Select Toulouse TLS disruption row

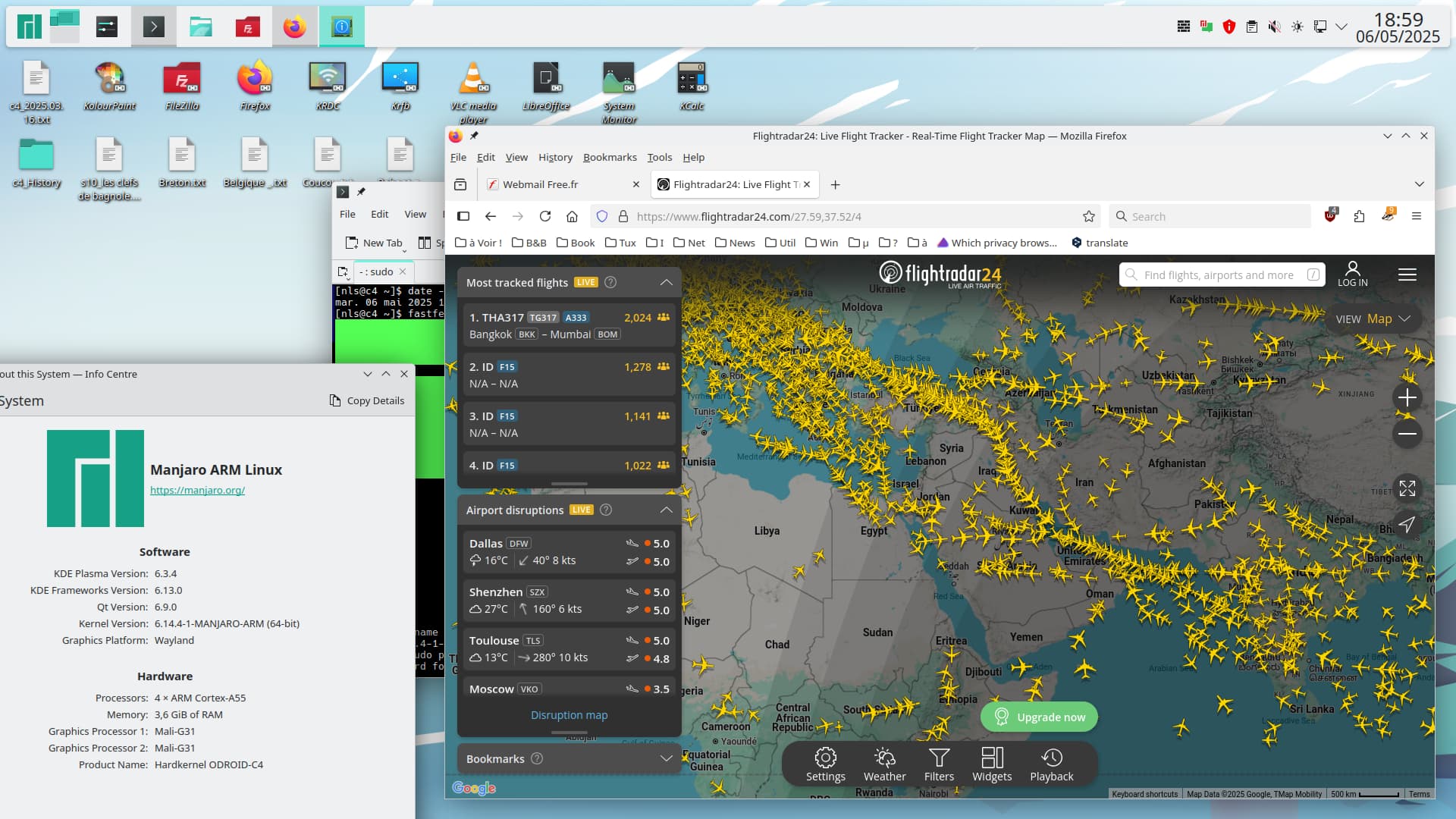569,649
